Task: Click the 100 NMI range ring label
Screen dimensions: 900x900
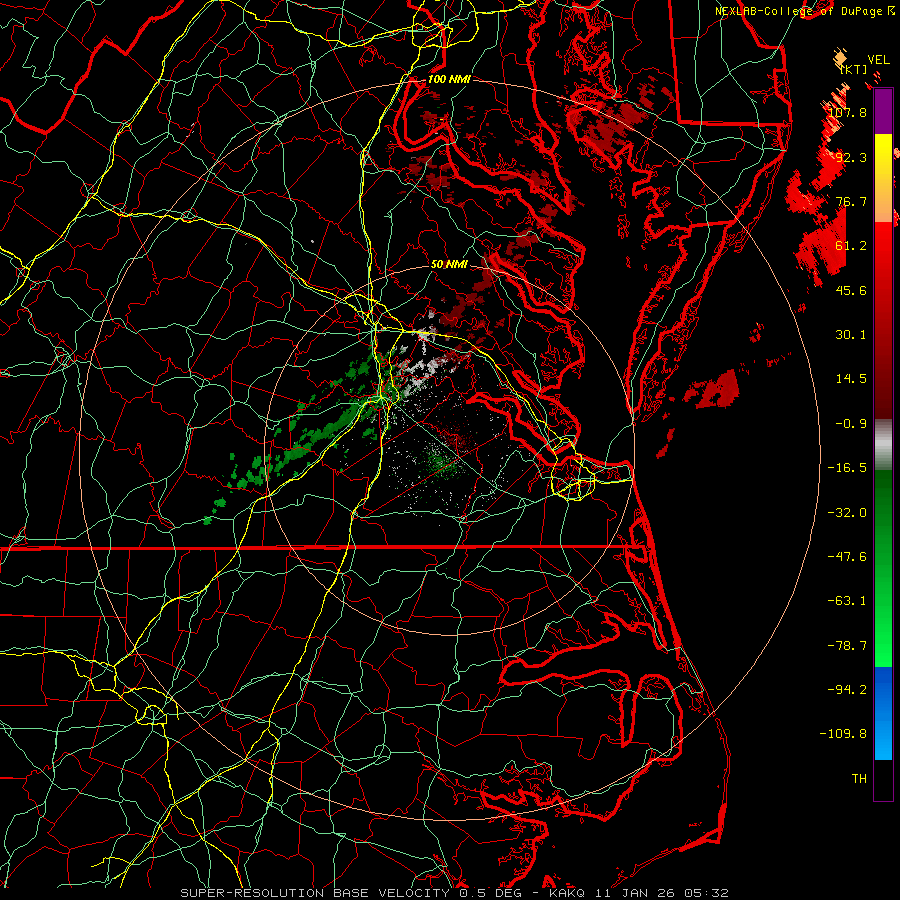Action: coord(449,79)
